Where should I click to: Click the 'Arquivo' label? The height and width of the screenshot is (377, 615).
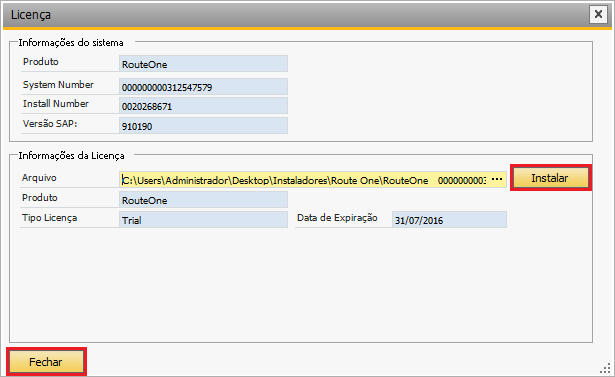[39, 178]
